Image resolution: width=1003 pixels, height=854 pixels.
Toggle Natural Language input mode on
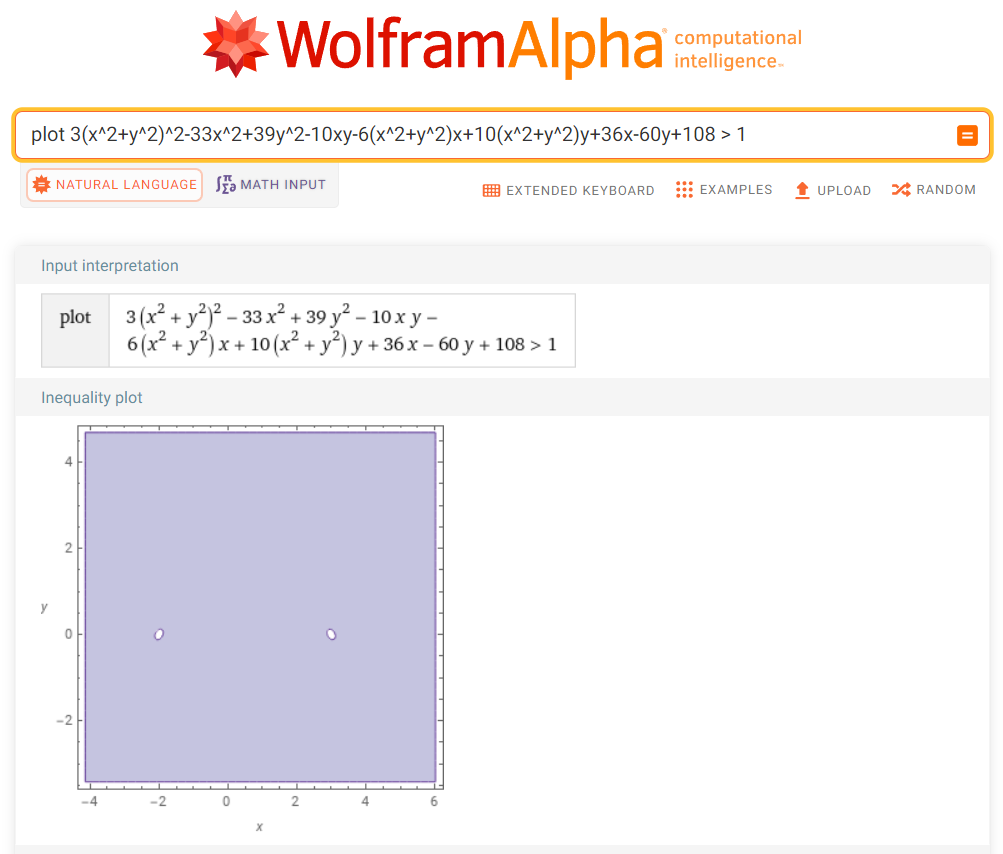[x=113, y=185]
